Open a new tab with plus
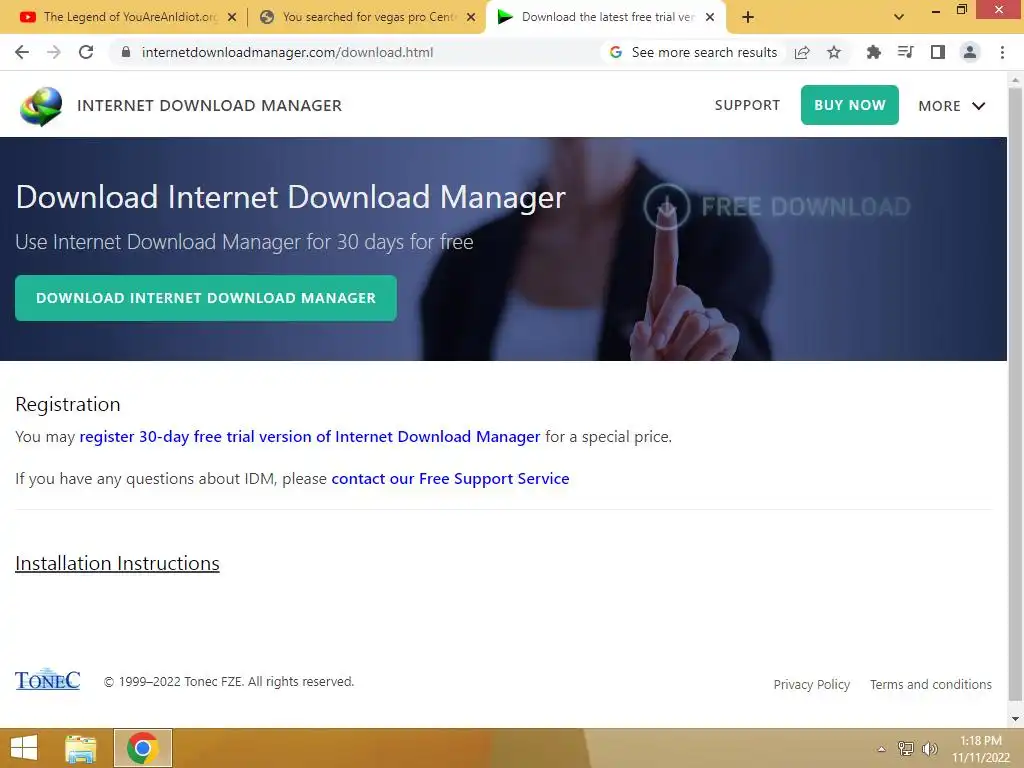 (748, 17)
